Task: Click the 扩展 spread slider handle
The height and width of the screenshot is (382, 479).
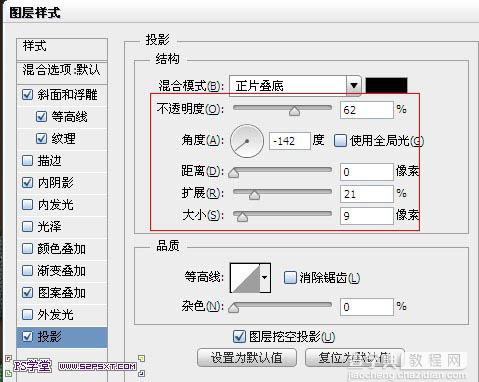Action: point(254,195)
